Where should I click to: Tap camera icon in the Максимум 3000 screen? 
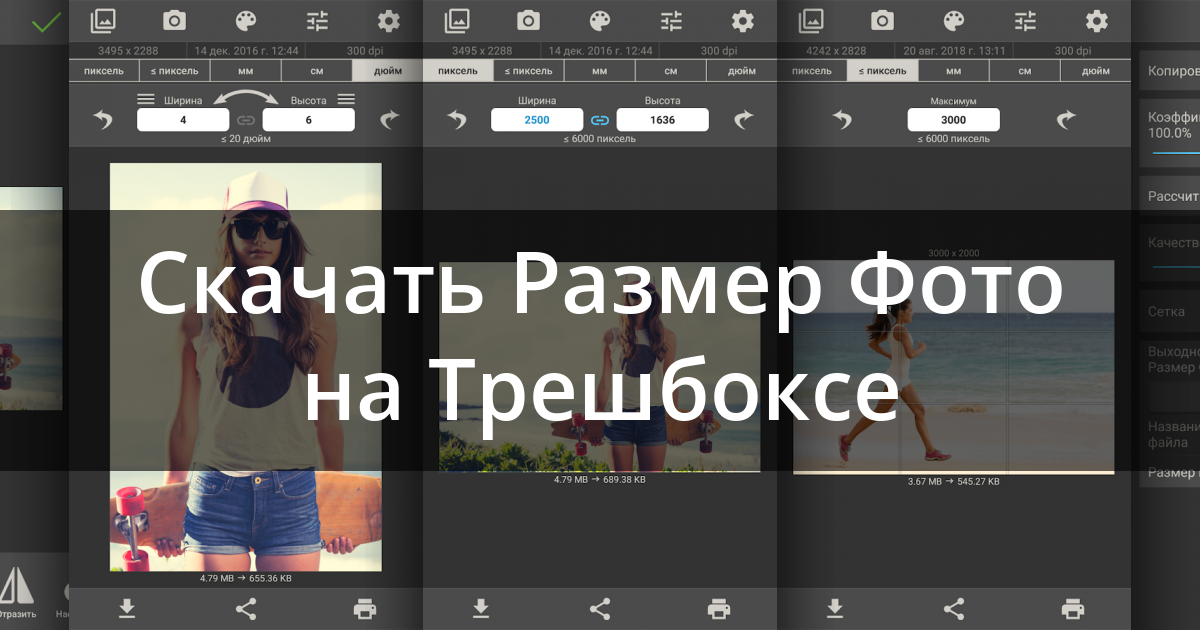(883, 20)
